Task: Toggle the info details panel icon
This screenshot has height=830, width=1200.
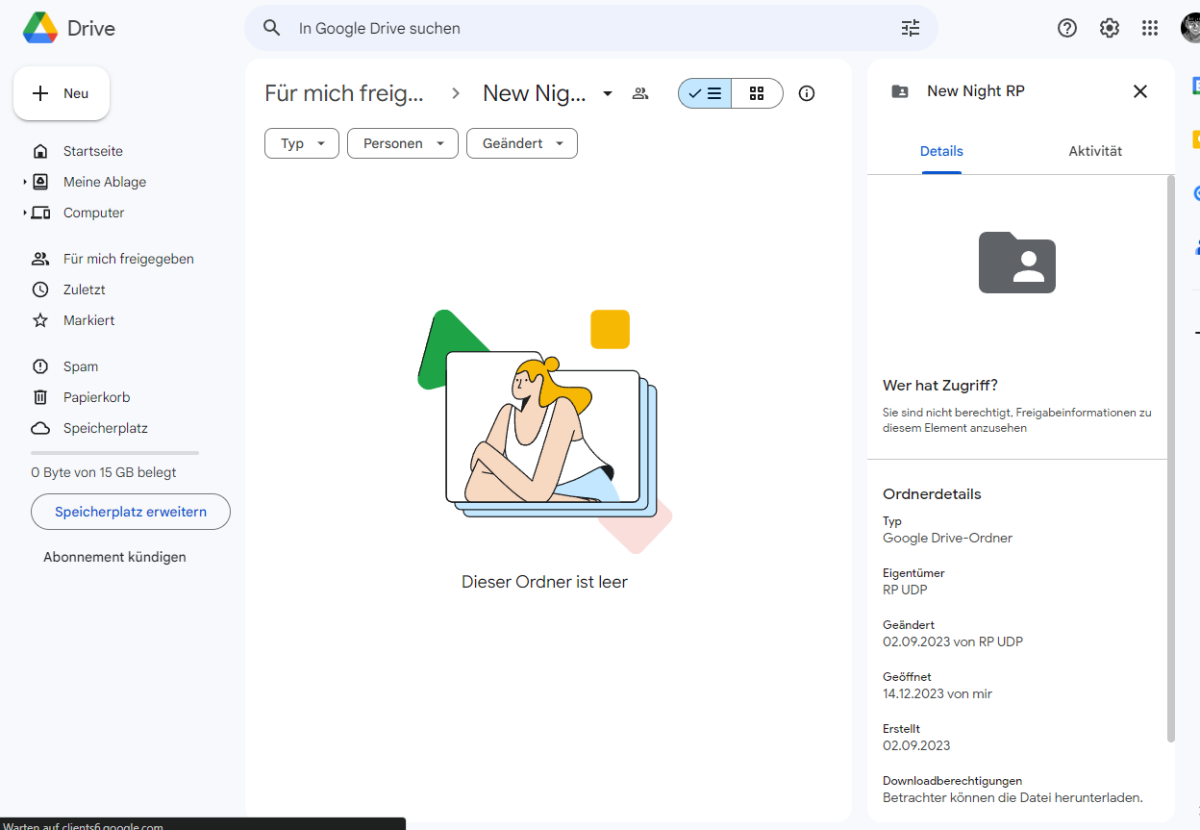Action: pyautogui.click(x=807, y=94)
